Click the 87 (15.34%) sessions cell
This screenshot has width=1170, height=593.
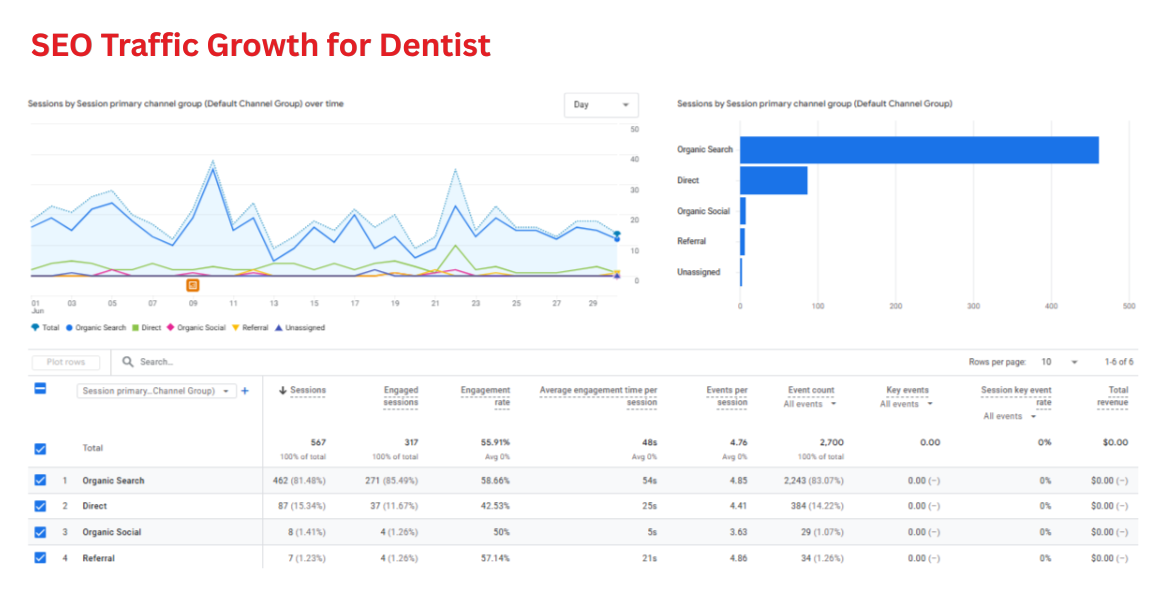pyautogui.click(x=301, y=506)
